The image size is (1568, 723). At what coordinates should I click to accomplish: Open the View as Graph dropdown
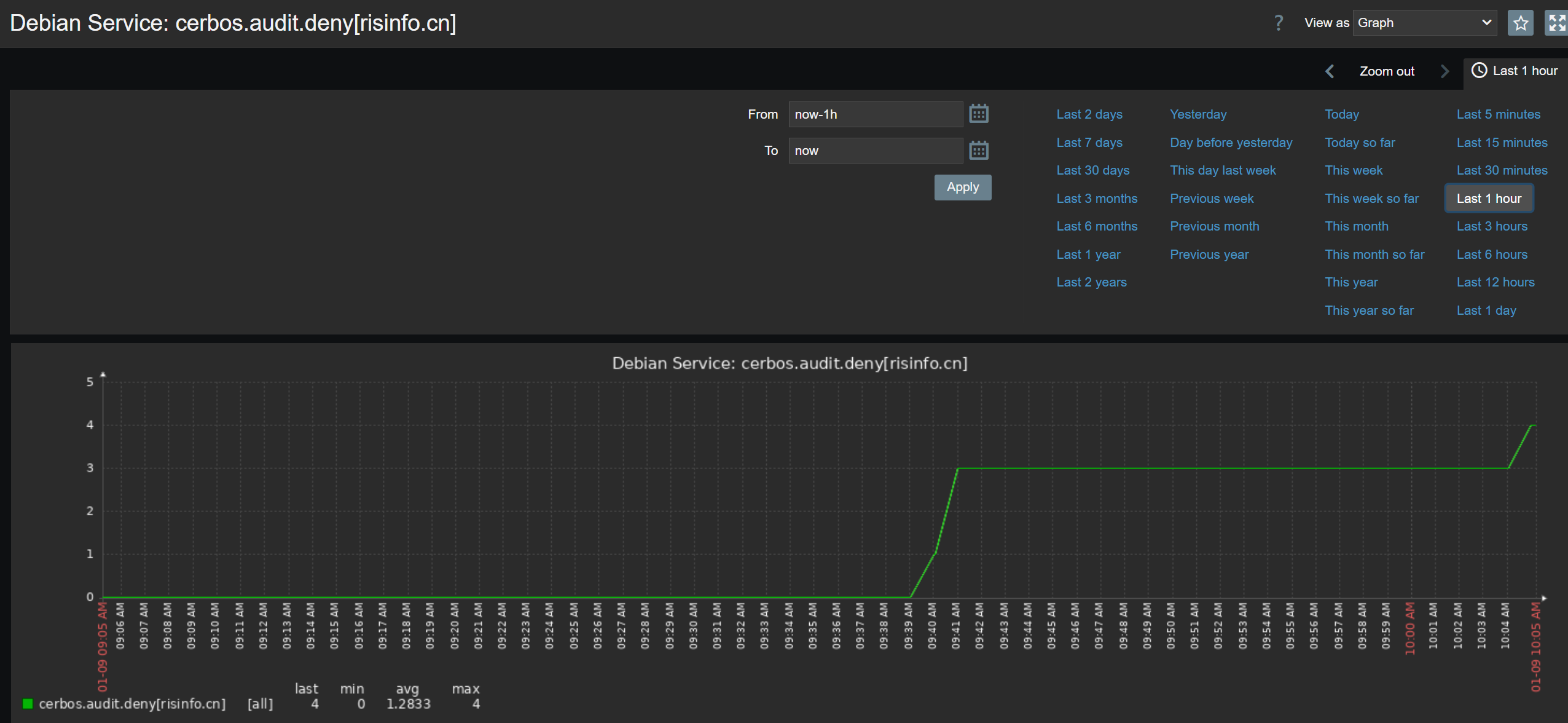[1424, 23]
